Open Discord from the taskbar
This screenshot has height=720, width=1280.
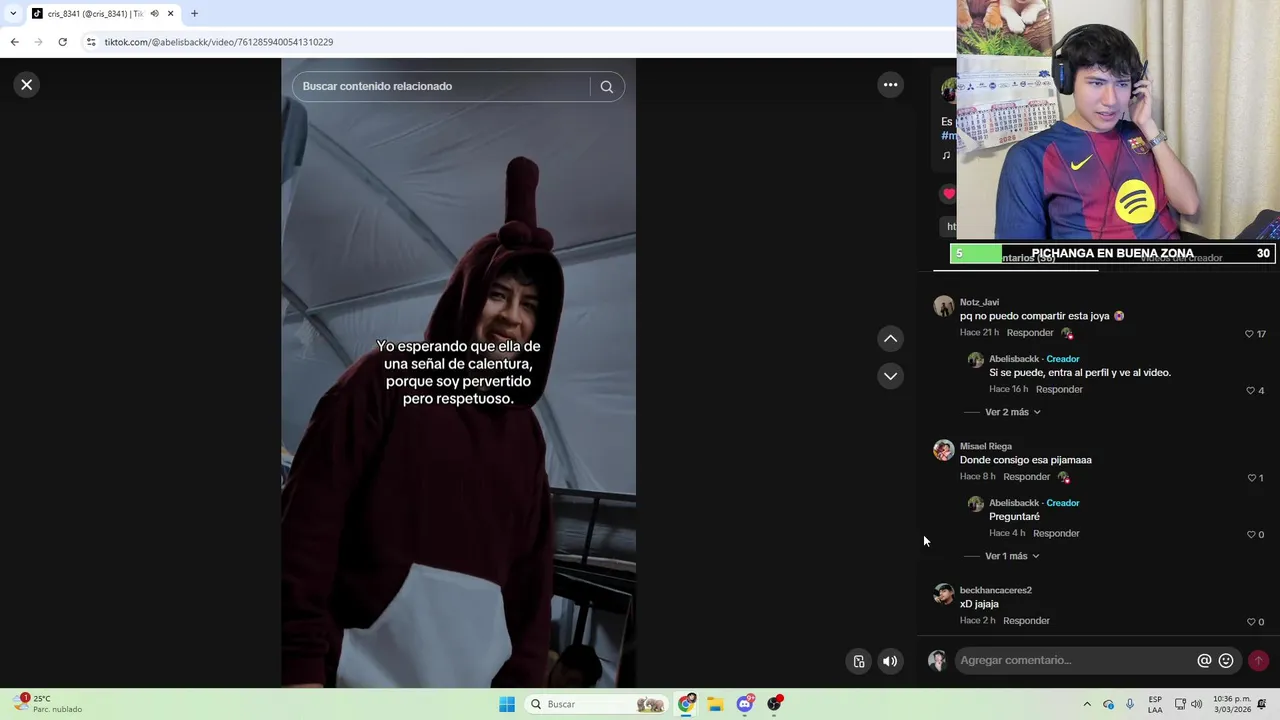pyautogui.click(x=745, y=704)
